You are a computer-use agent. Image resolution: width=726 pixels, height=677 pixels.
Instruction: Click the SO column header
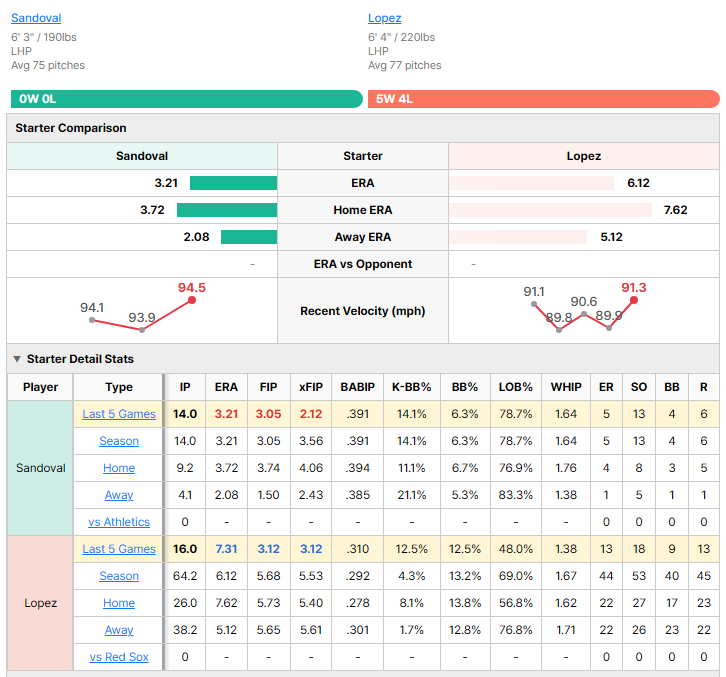(x=639, y=387)
